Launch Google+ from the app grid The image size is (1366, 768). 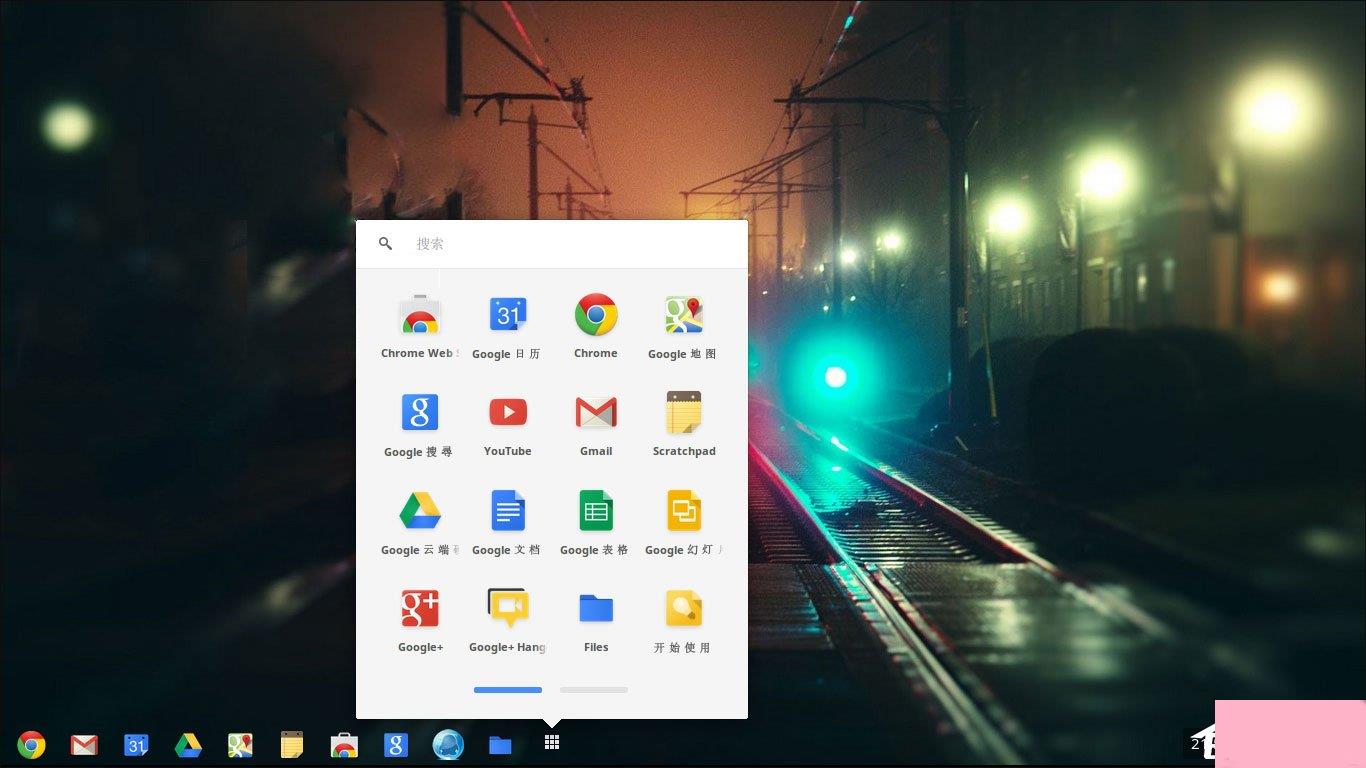(x=420, y=620)
